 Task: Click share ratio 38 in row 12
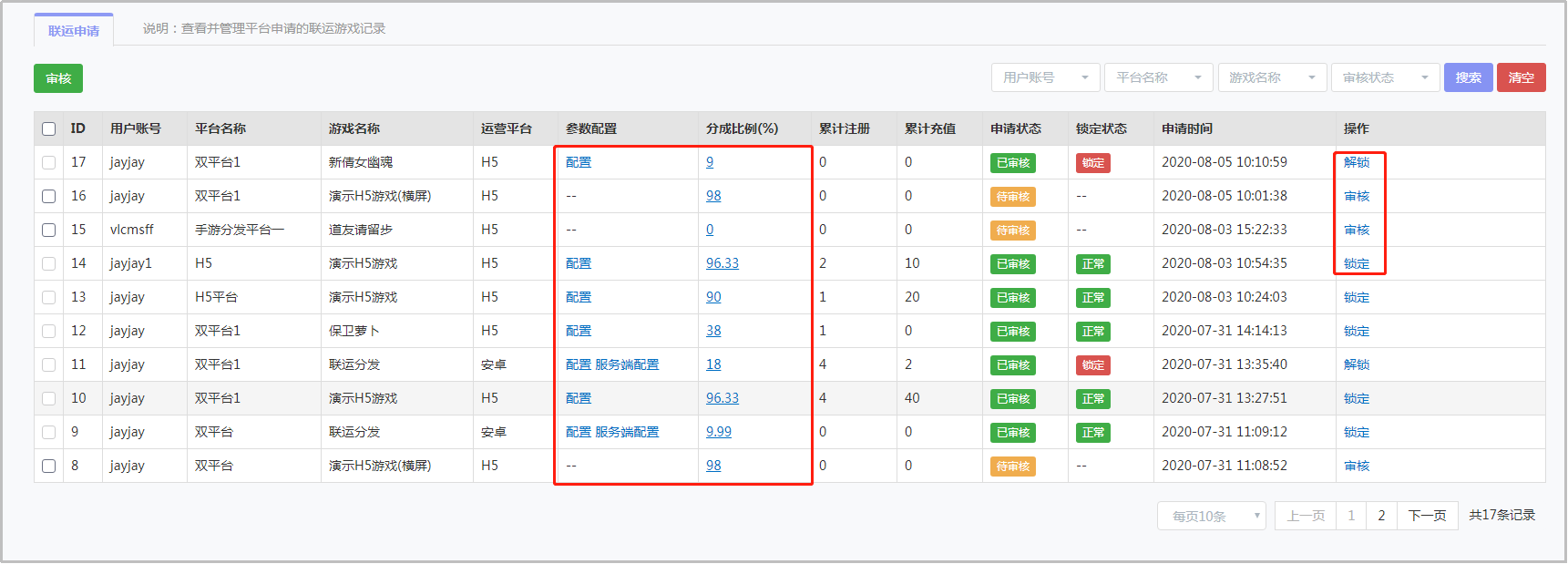[713, 331]
